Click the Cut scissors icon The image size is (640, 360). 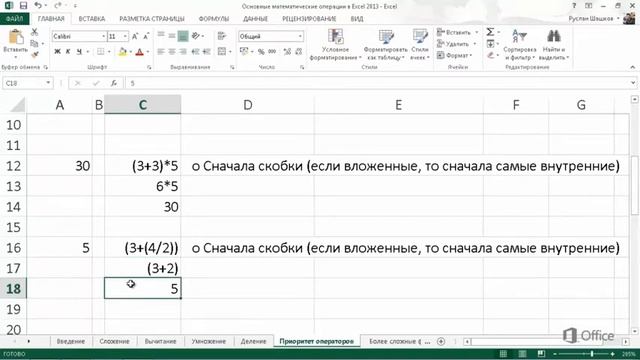[34, 32]
